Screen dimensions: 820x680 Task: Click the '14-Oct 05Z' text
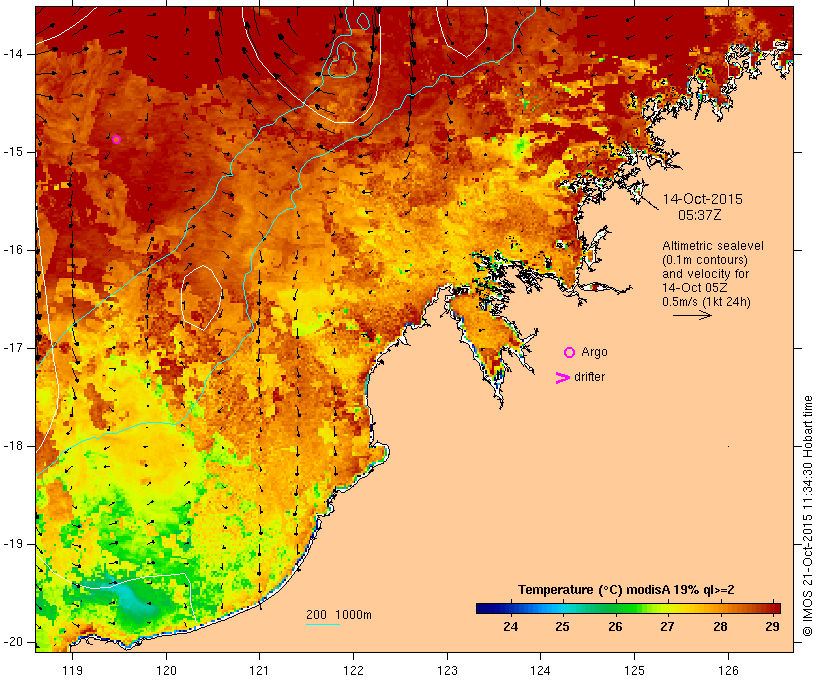click(694, 288)
